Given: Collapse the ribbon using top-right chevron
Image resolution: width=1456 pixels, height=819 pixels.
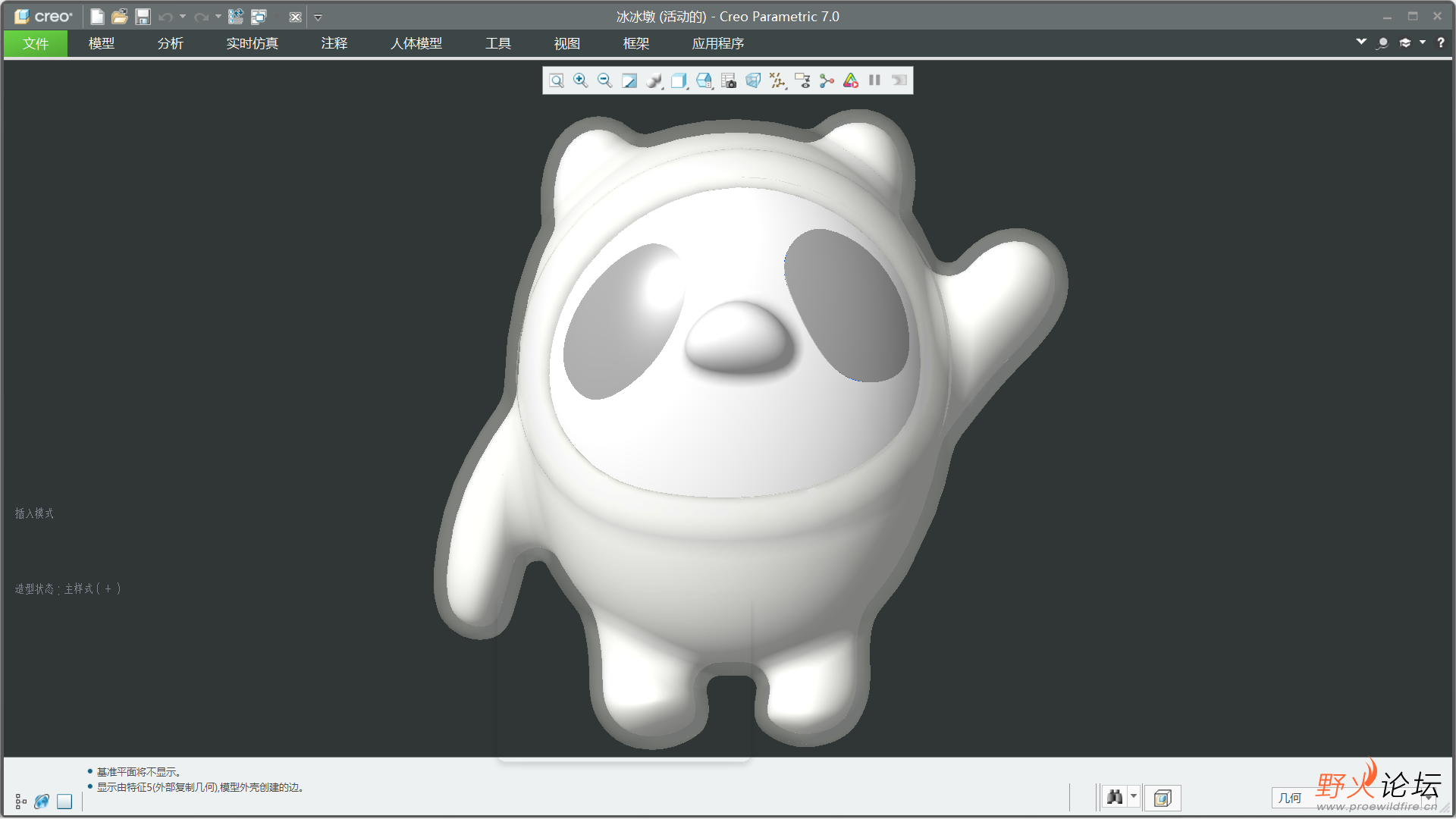Looking at the screenshot, I should coord(1361,42).
